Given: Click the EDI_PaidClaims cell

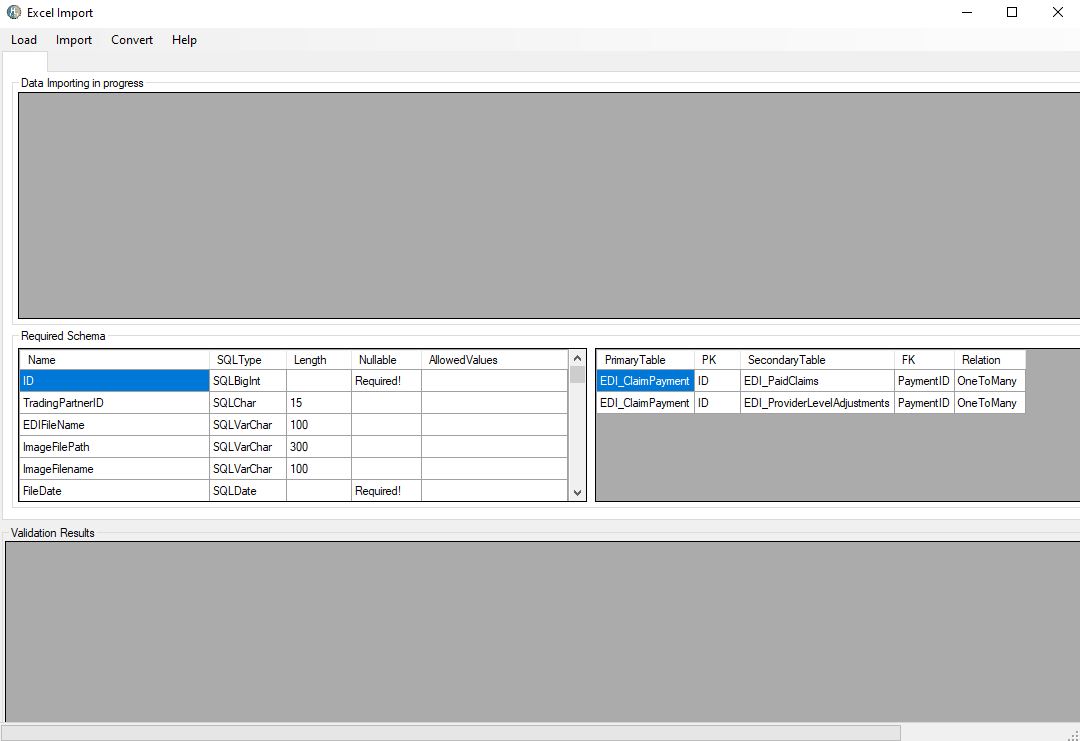Looking at the screenshot, I should tap(818, 381).
